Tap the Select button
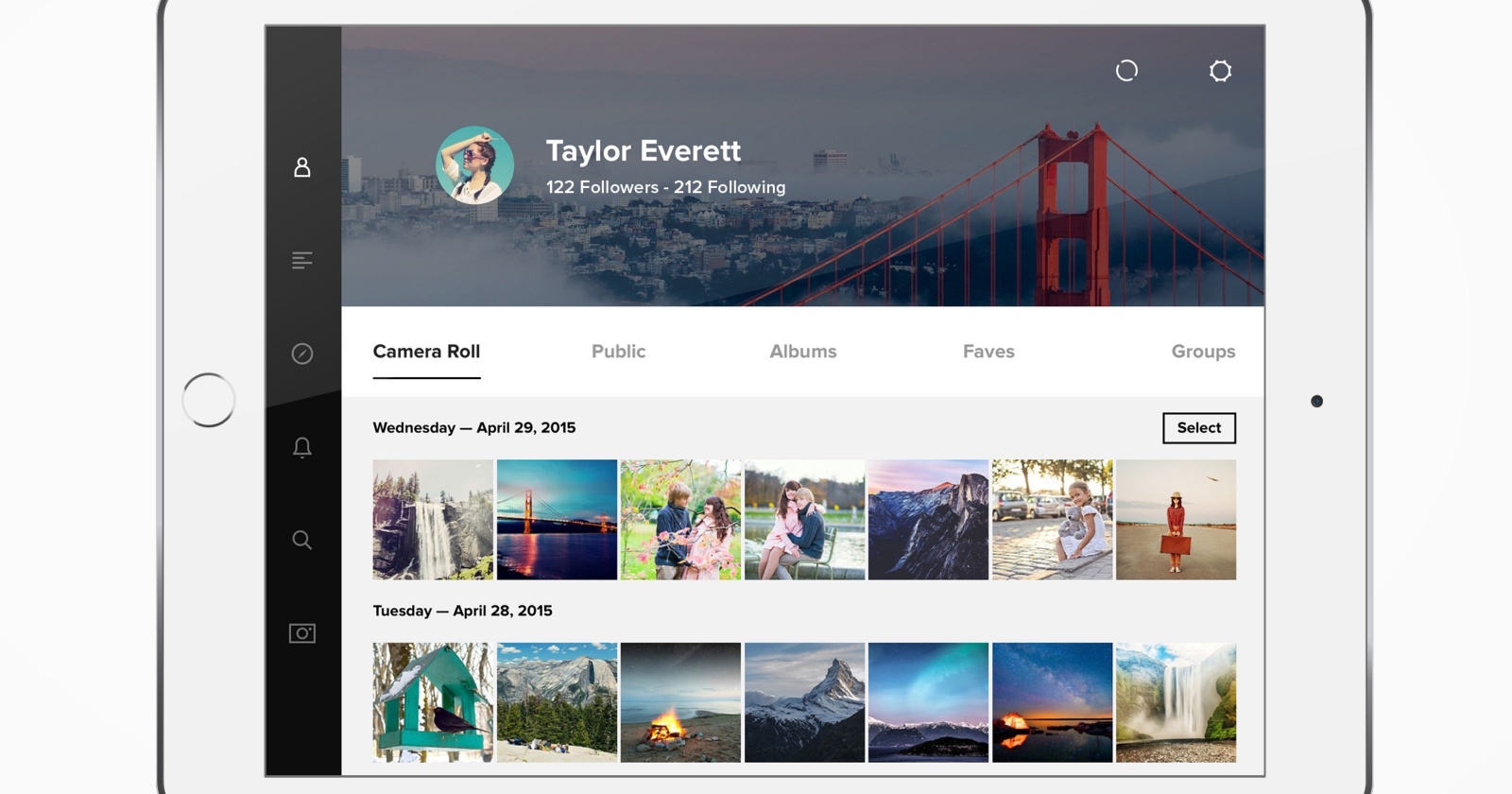 pyautogui.click(x=1199, y=428)
